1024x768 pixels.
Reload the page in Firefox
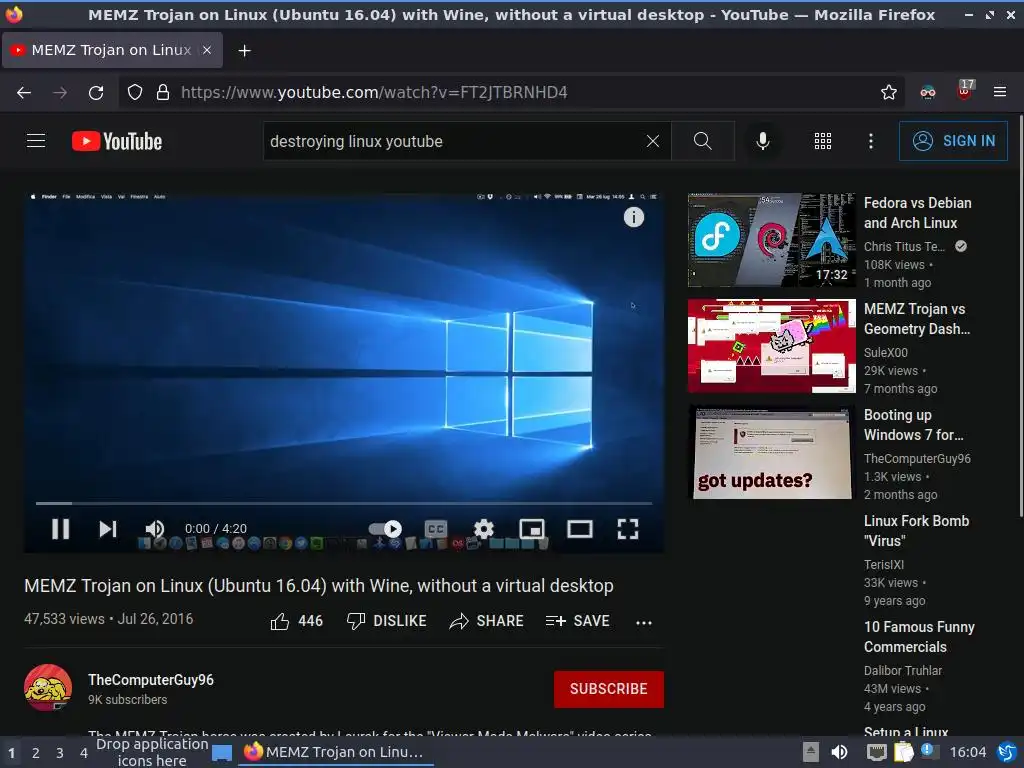[96, 93]
